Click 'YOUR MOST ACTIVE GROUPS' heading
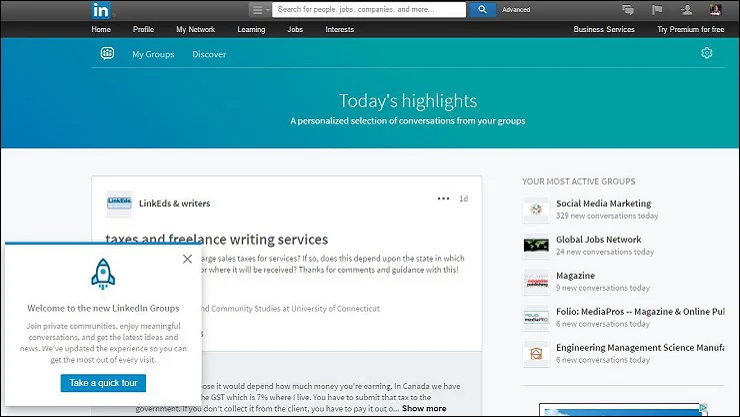The height and width of the screenshot is (417, 740). coord(579,181)
